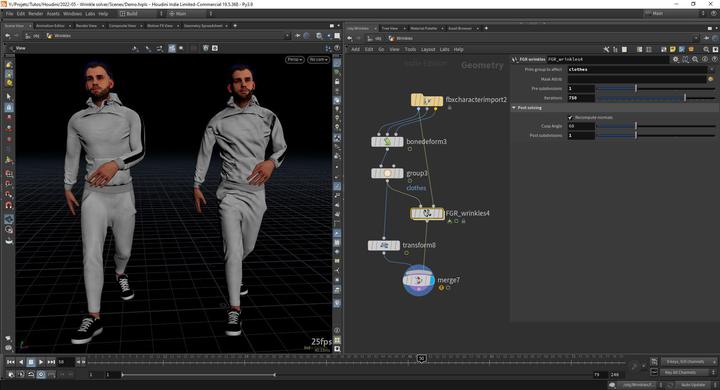Click the frame 50 timeline marker
The height and width of the screenshot is (390, 720).
point(421,358)
